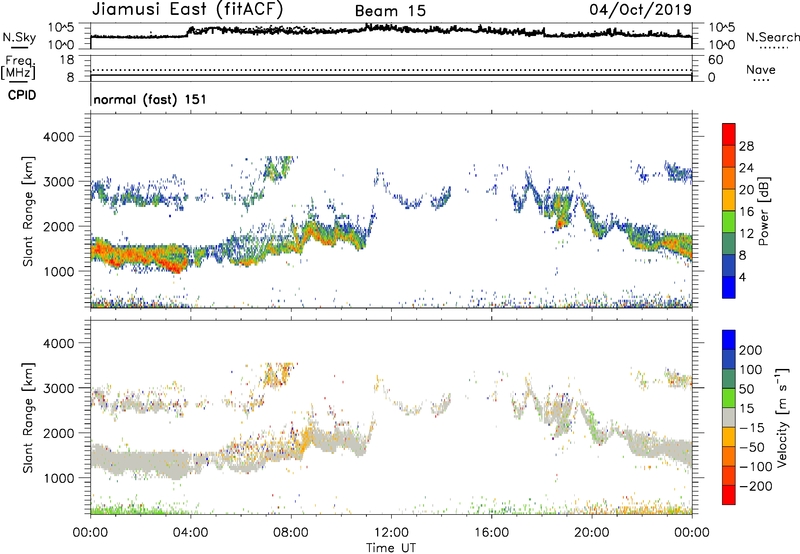Click the "Jiamusi East (fitACF)" title

click(187, 9)
